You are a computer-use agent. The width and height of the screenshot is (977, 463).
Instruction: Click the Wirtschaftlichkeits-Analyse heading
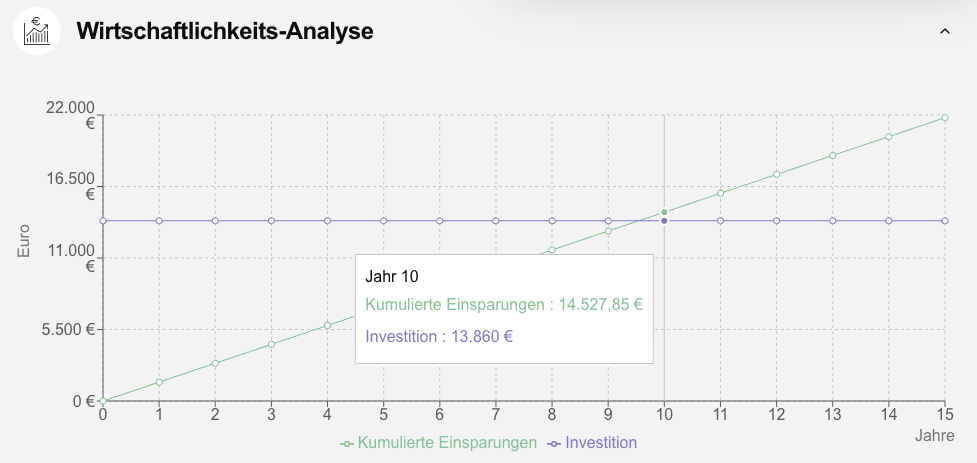[x=224, y=32]
